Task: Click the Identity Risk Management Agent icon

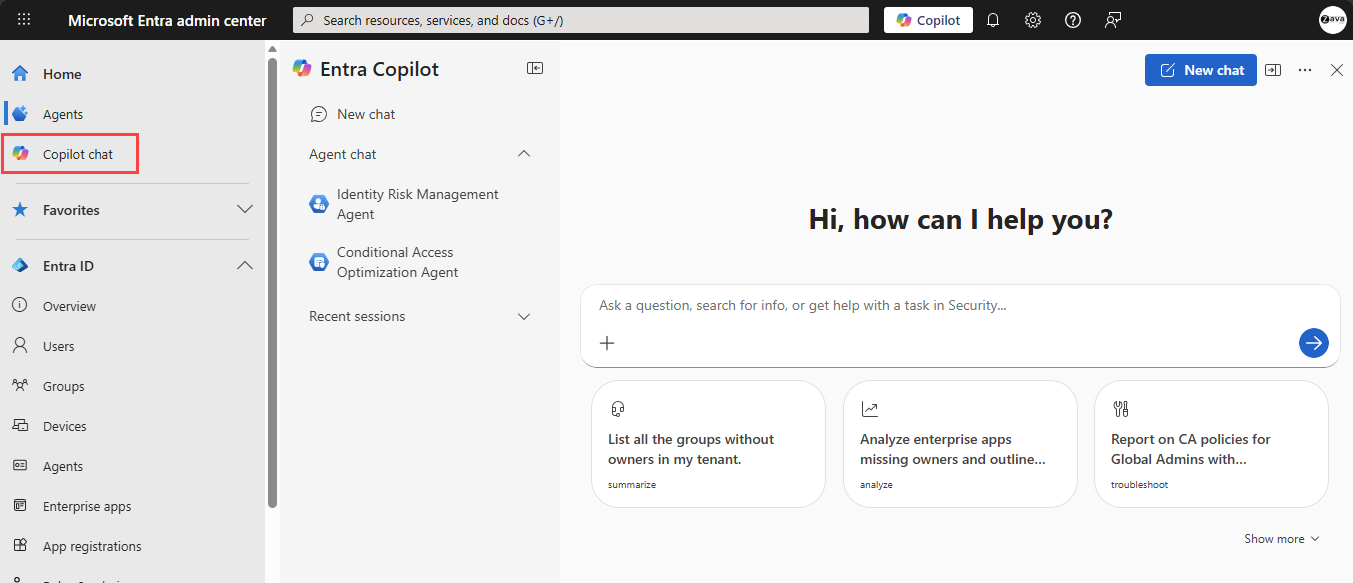Action: click(319, 204)
